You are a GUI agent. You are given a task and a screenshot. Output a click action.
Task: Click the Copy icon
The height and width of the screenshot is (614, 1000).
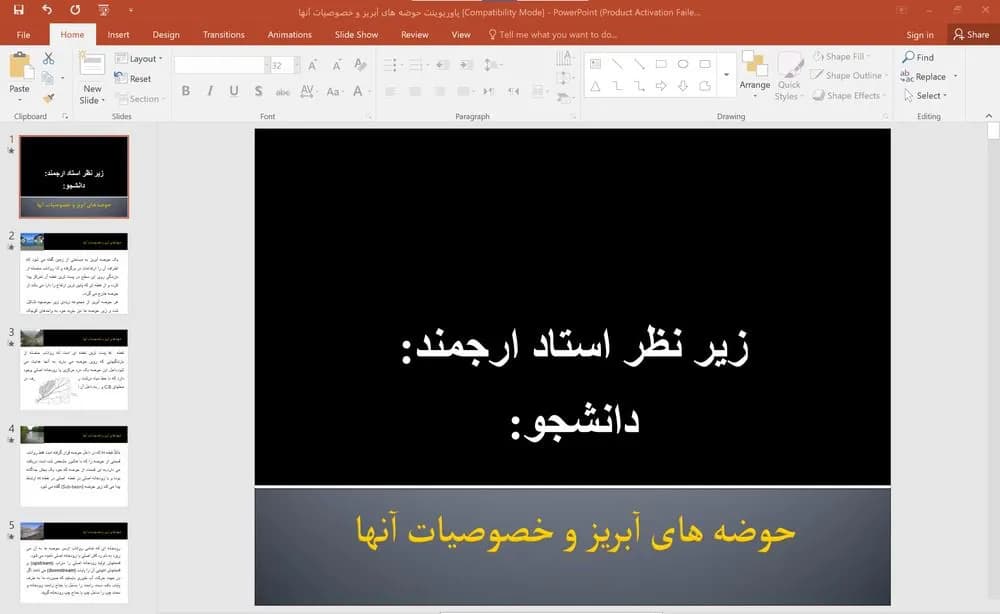(x=47, y=78)
